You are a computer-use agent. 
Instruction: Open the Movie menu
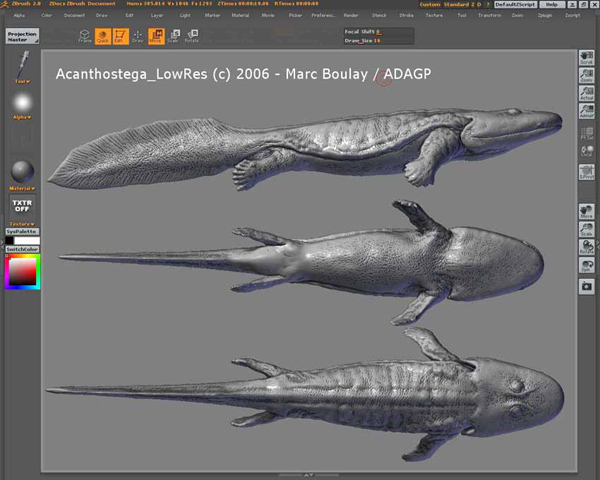[268, 15]
